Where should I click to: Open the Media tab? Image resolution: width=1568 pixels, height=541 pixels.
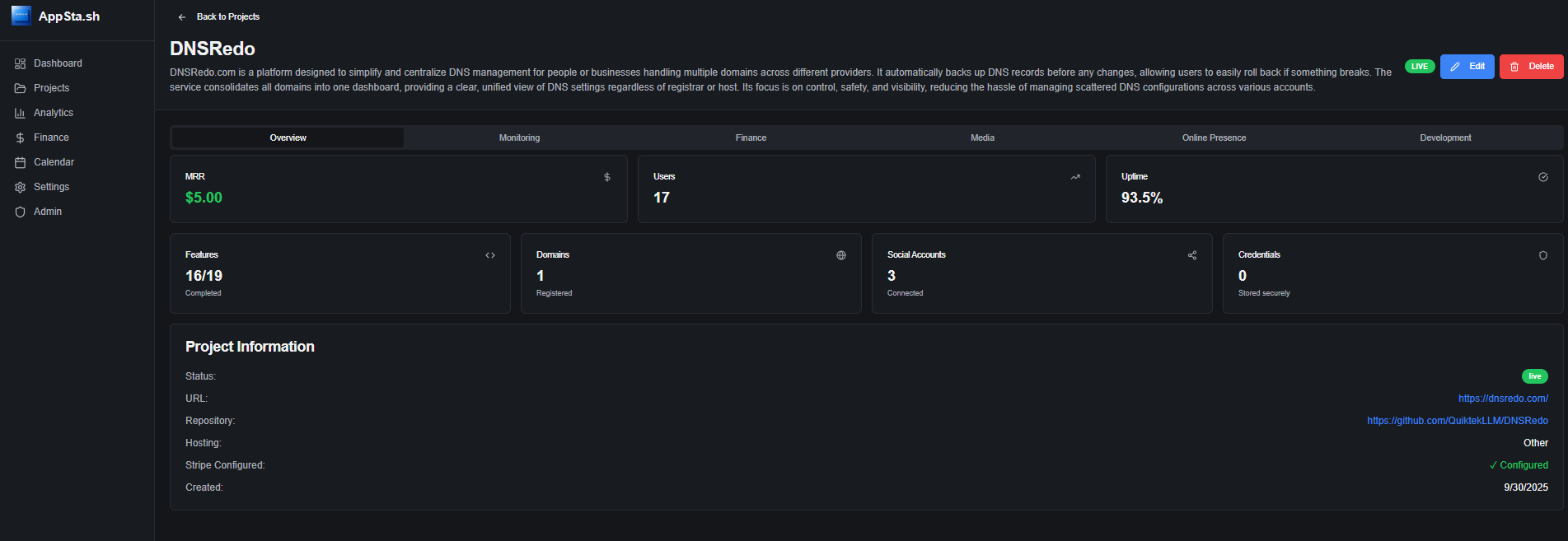pyautogui.click(x=982, y=138)
